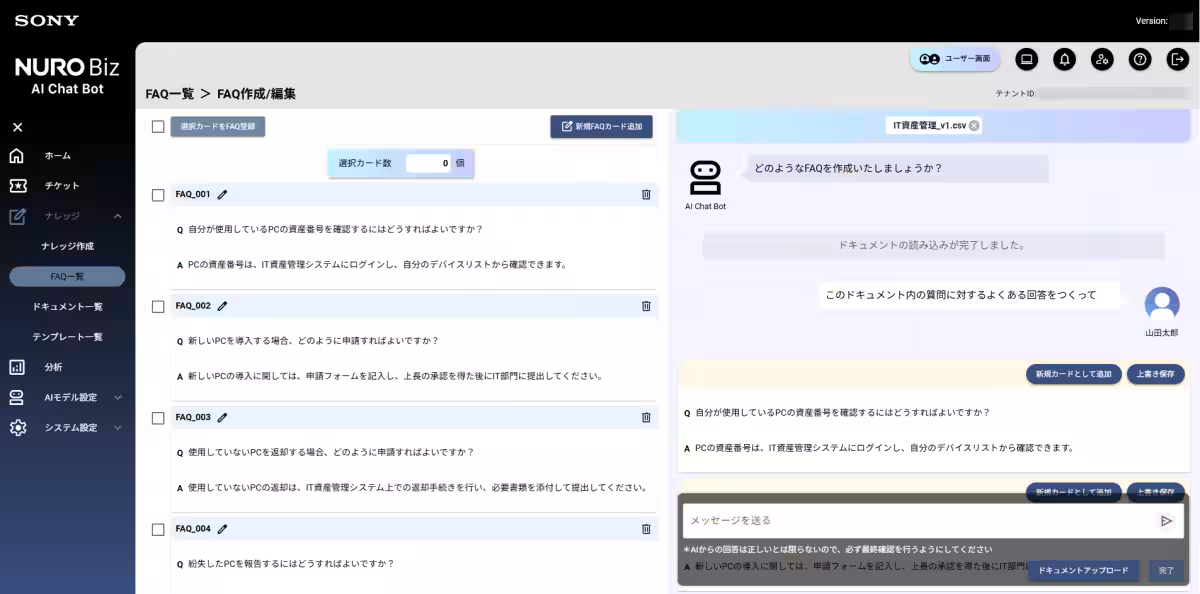Edit FAQ_001 using its pencil icon

[222, 193]
